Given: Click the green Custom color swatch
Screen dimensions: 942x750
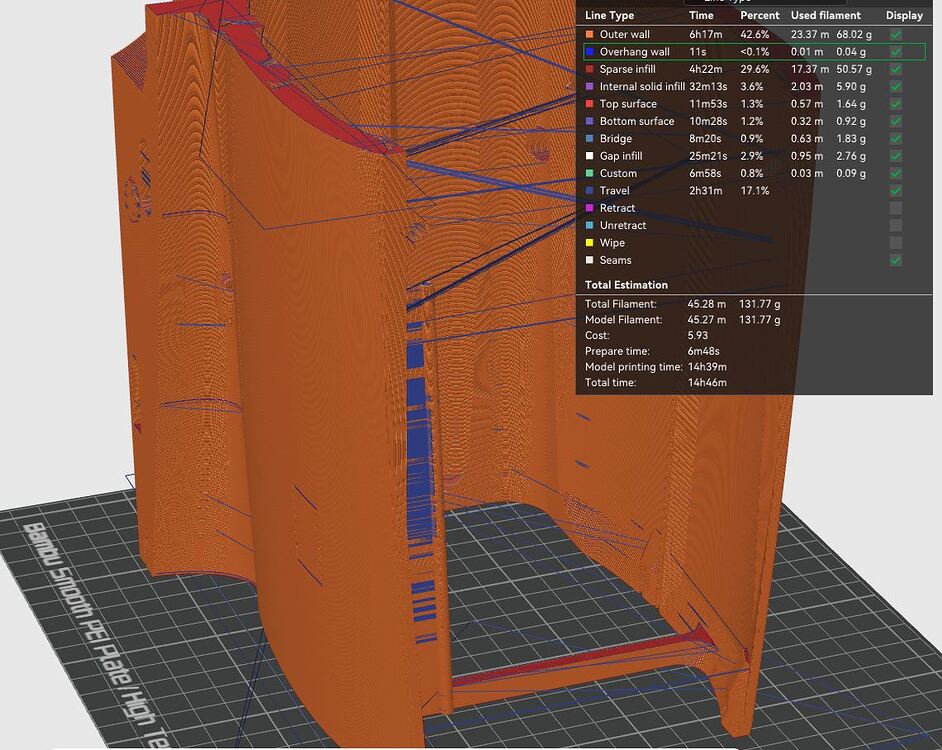Looking at the screenshot, I should (x=589, y=174).
